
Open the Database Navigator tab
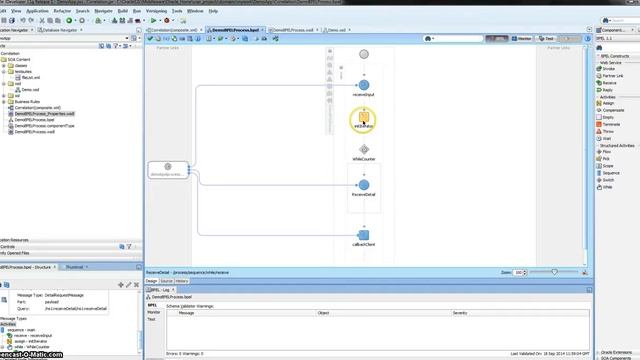pyautogui.click(x=60, y=30)
